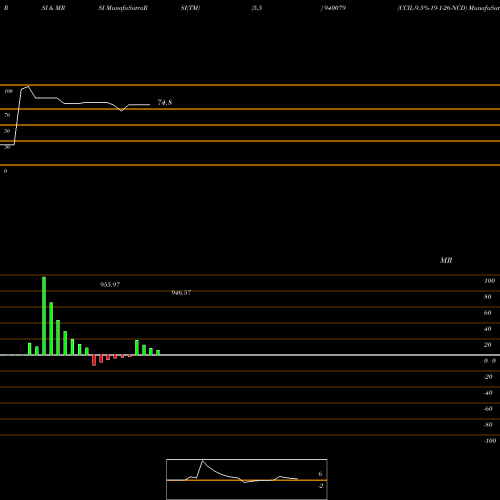
Task: Click the 70 label on RSI axis
Action: click(7, 115)
